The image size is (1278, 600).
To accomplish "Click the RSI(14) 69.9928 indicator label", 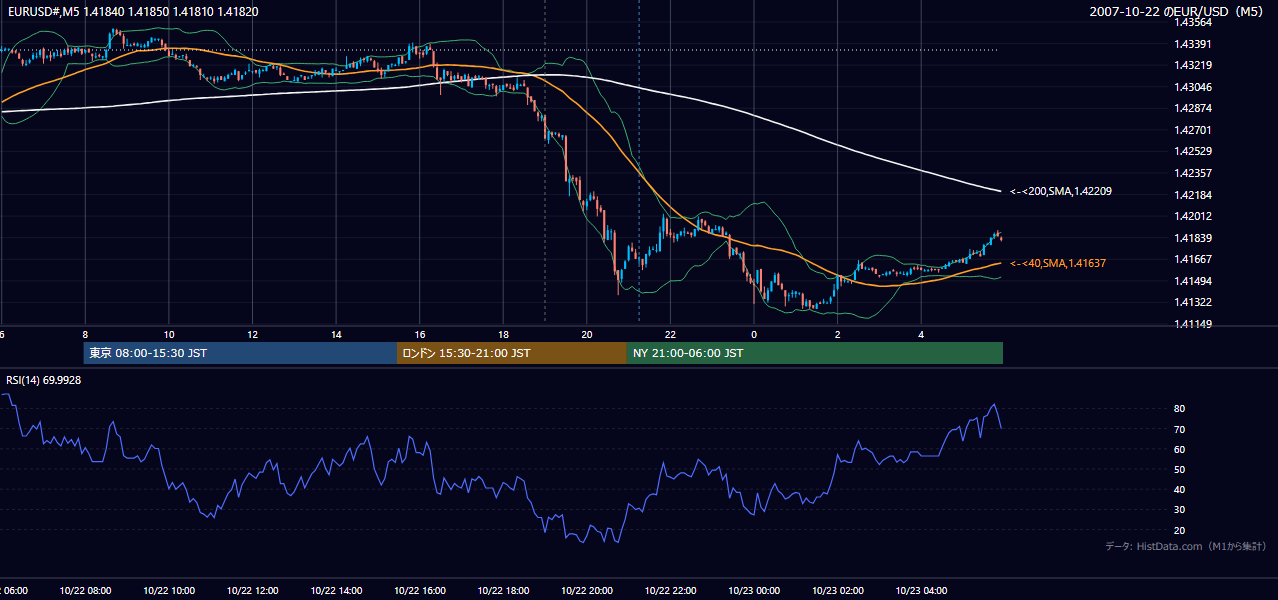I will tap(44, 380).
